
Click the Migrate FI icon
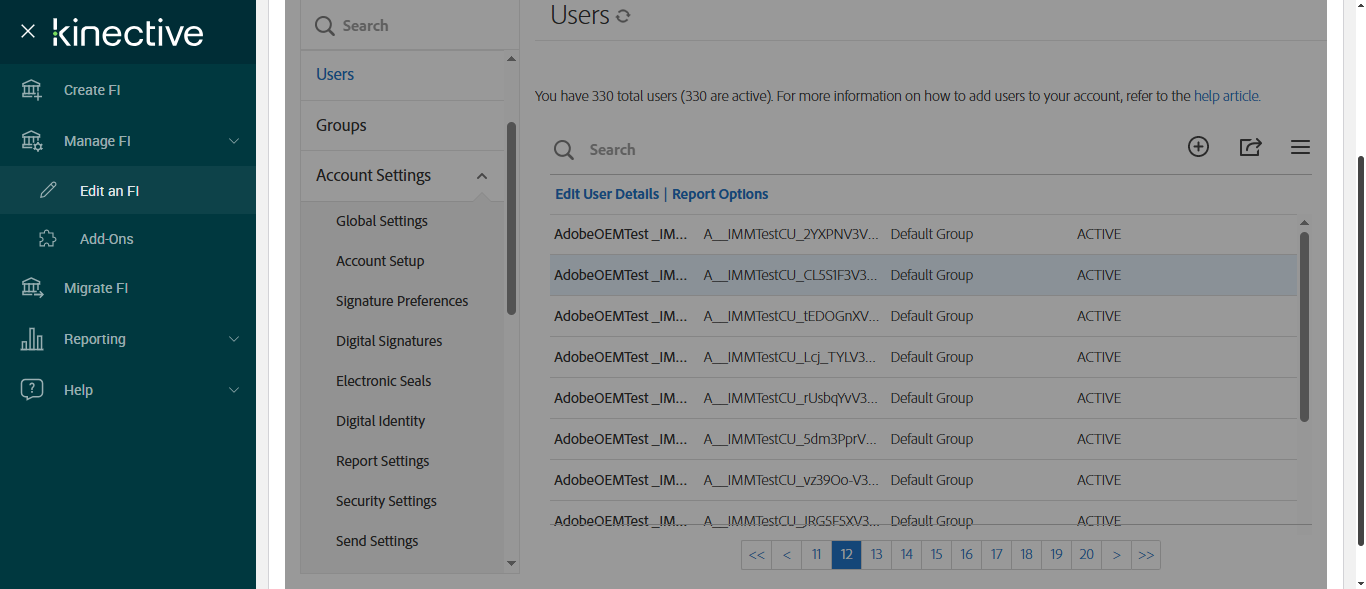coord(32,288)
